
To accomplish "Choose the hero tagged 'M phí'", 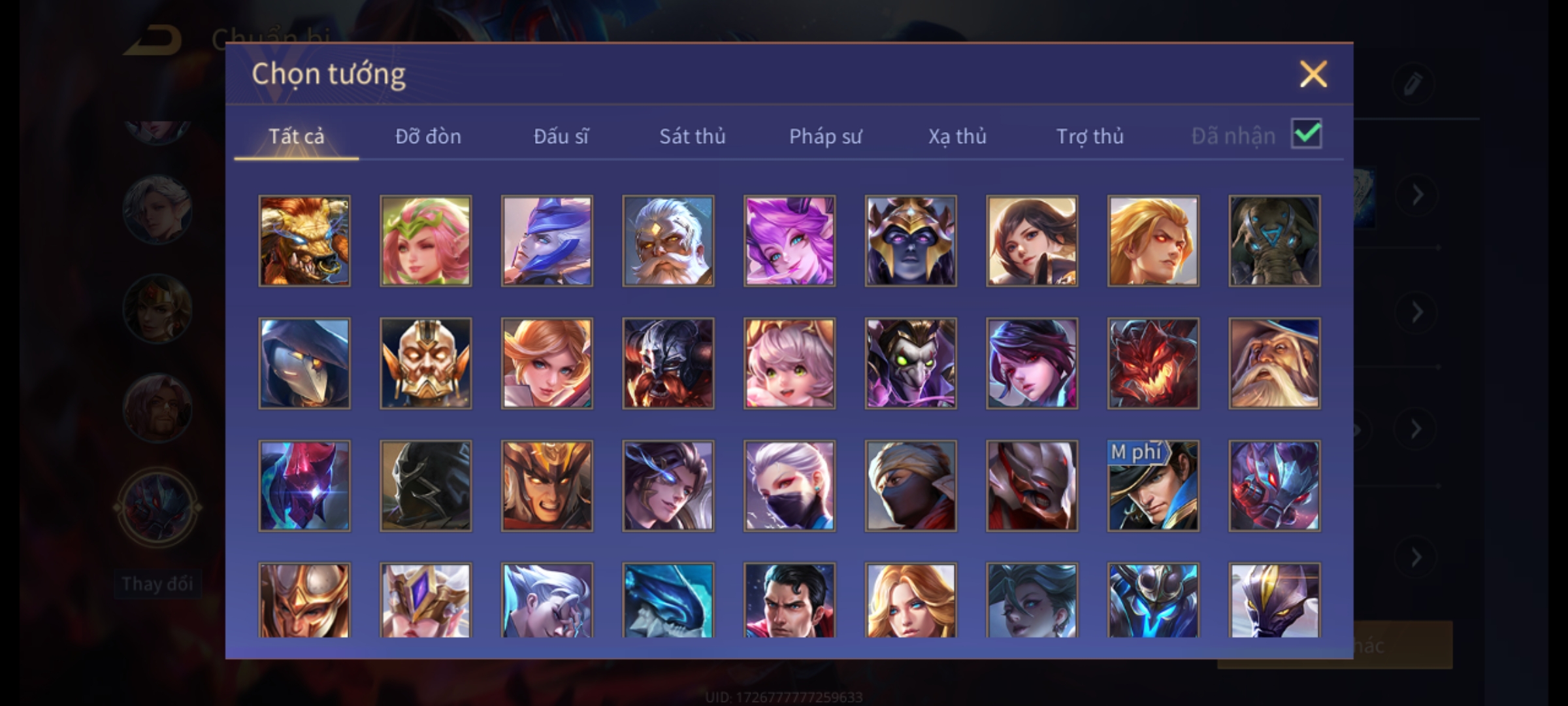I will [x=1153, y=486].
